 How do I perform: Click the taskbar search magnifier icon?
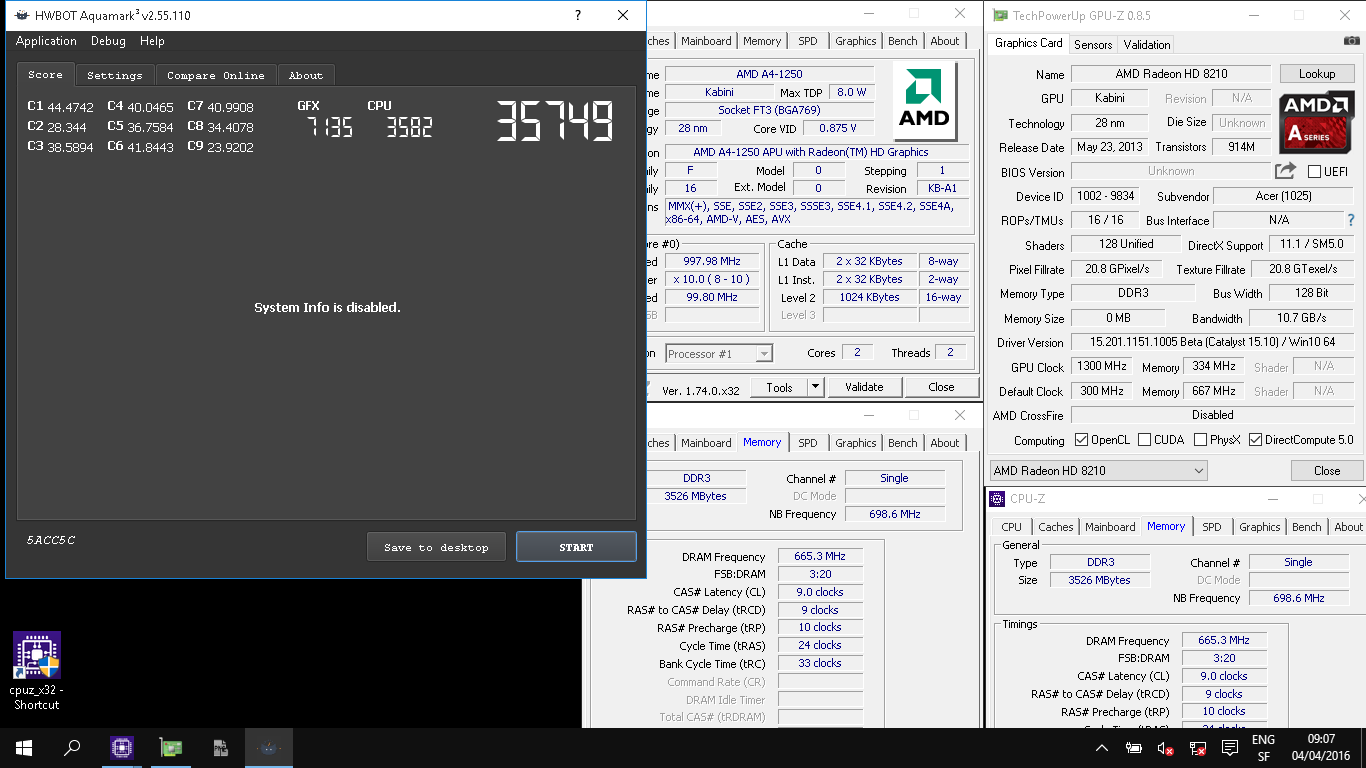tap(72, 748)
